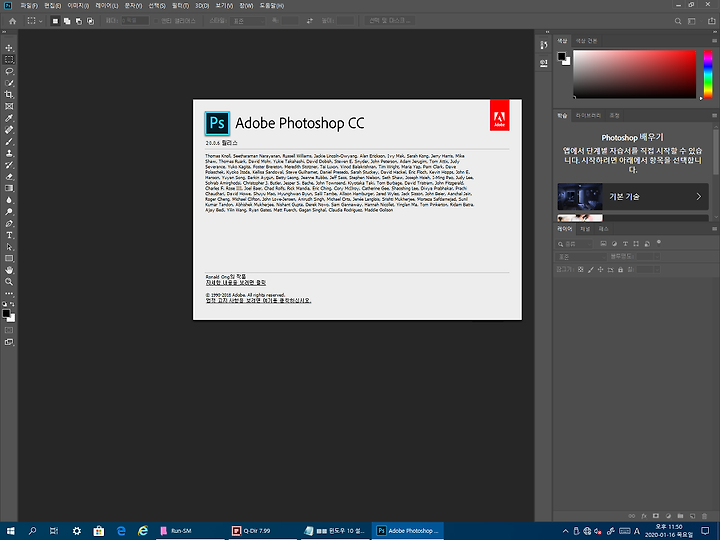
Task: Open the 필터(T) menu
Action: [x=180, y=6]
